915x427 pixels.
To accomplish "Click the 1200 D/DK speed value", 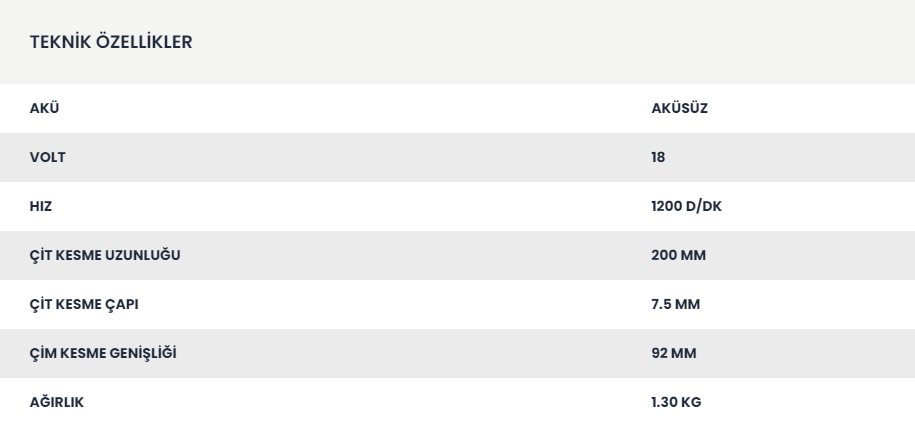I will coord(686,206).
